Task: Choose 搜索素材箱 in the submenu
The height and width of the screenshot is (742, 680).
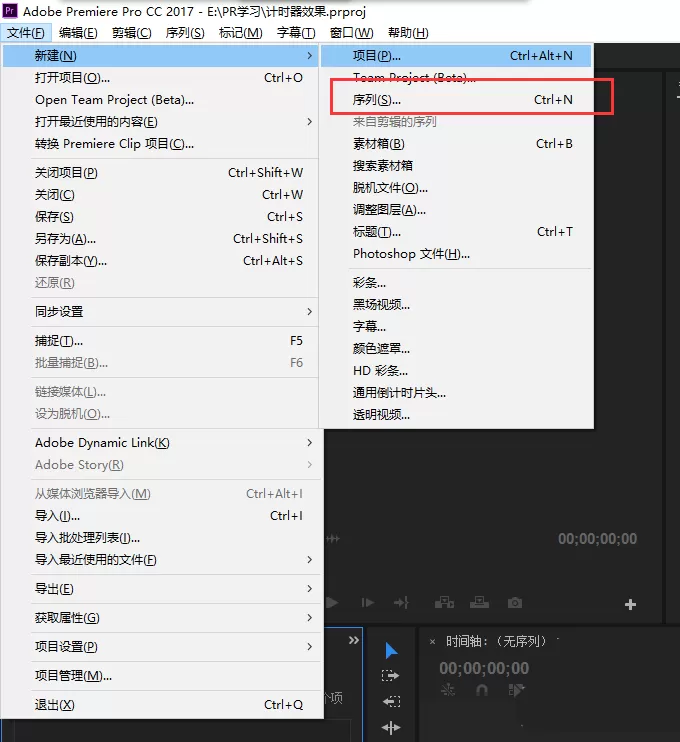Action: point(456,166)
